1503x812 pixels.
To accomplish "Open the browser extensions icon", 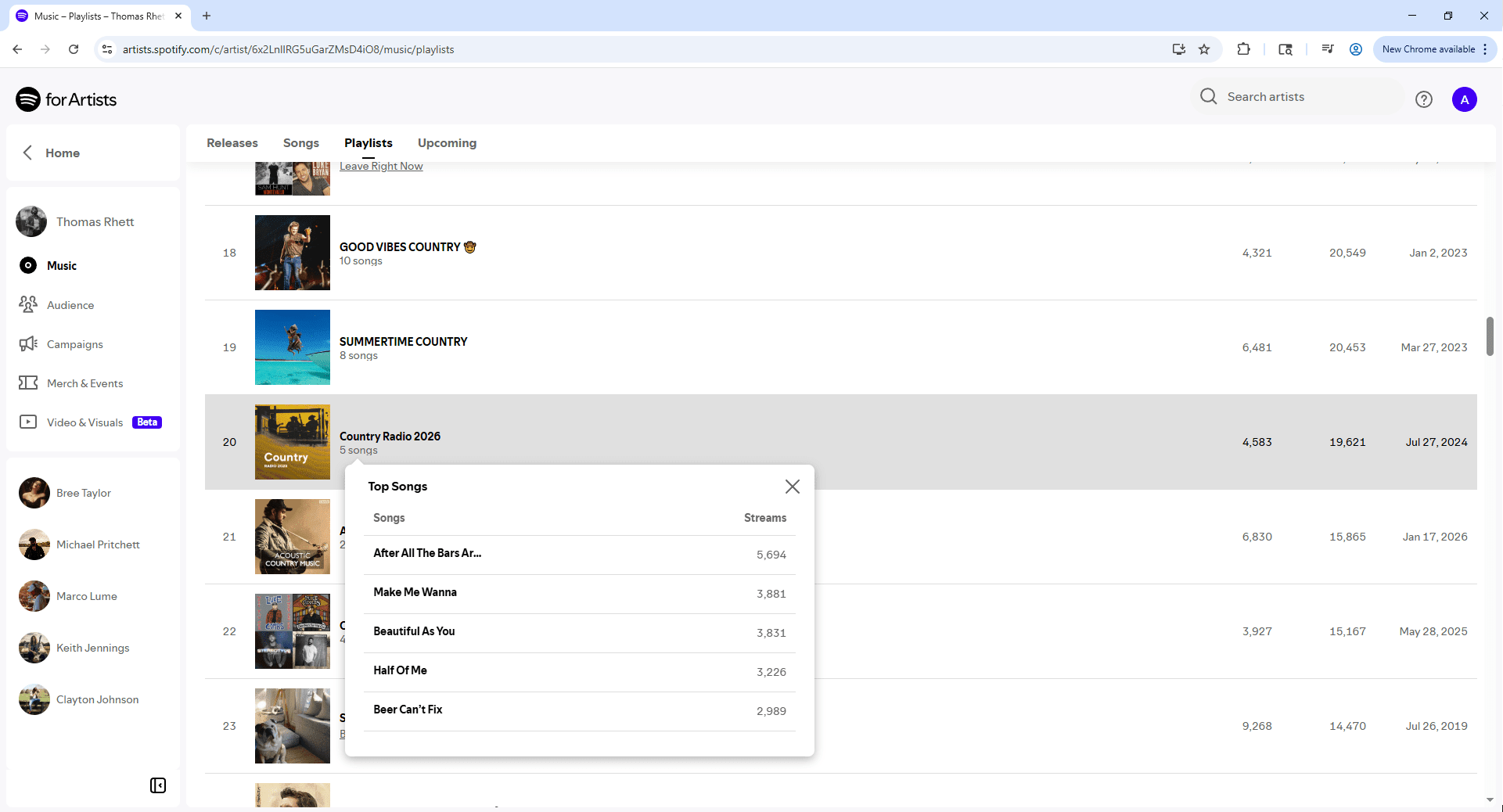I will click(1243, 49).
